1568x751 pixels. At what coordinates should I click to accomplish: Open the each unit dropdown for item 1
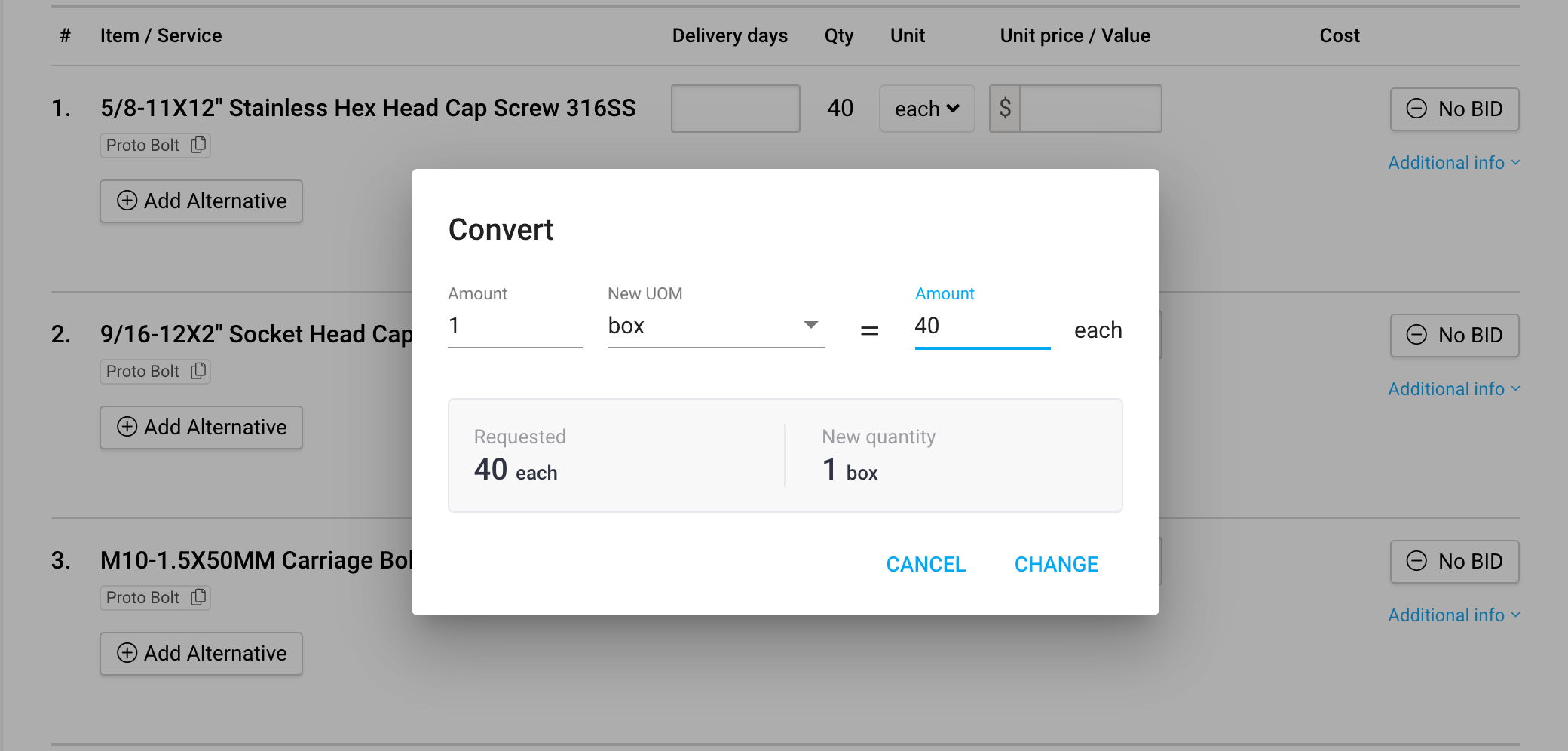926,109
